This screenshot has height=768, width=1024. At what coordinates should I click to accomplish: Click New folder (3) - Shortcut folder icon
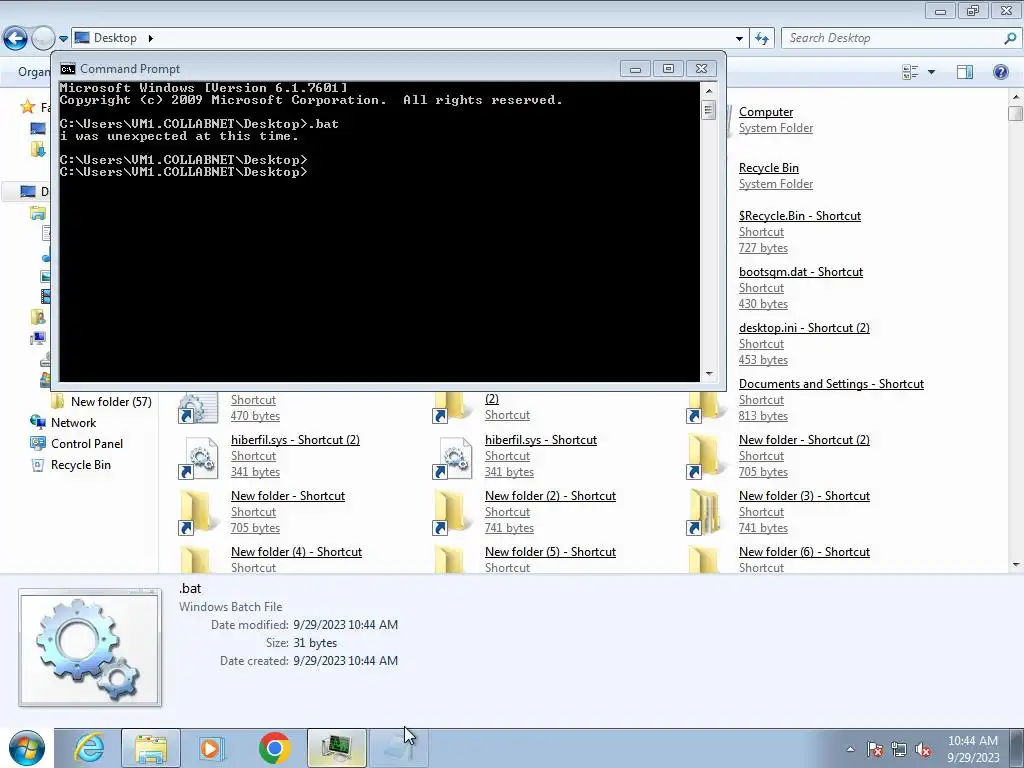(x=705, y=513)
